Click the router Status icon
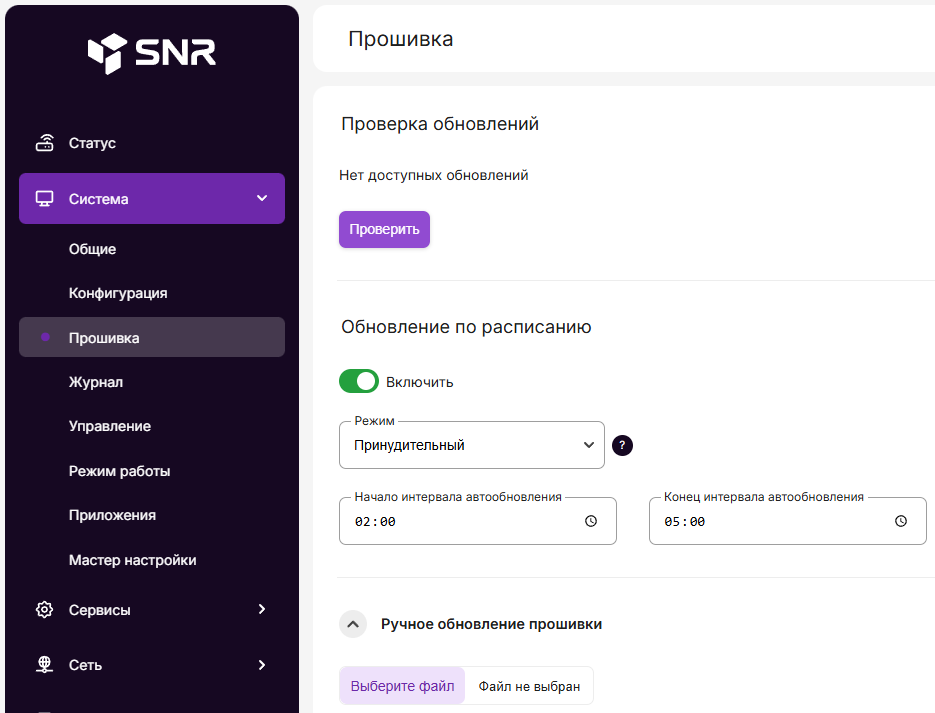 point(44,143)
